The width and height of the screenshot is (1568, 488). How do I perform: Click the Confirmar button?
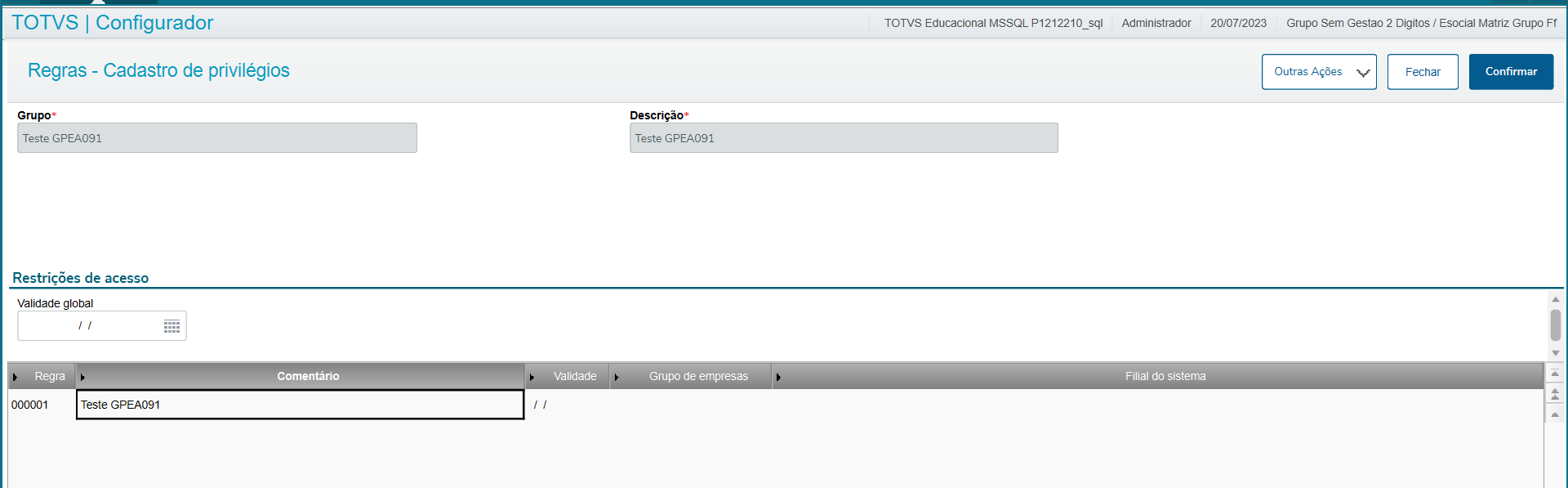pyautogui.click(x=1511, y=72)
